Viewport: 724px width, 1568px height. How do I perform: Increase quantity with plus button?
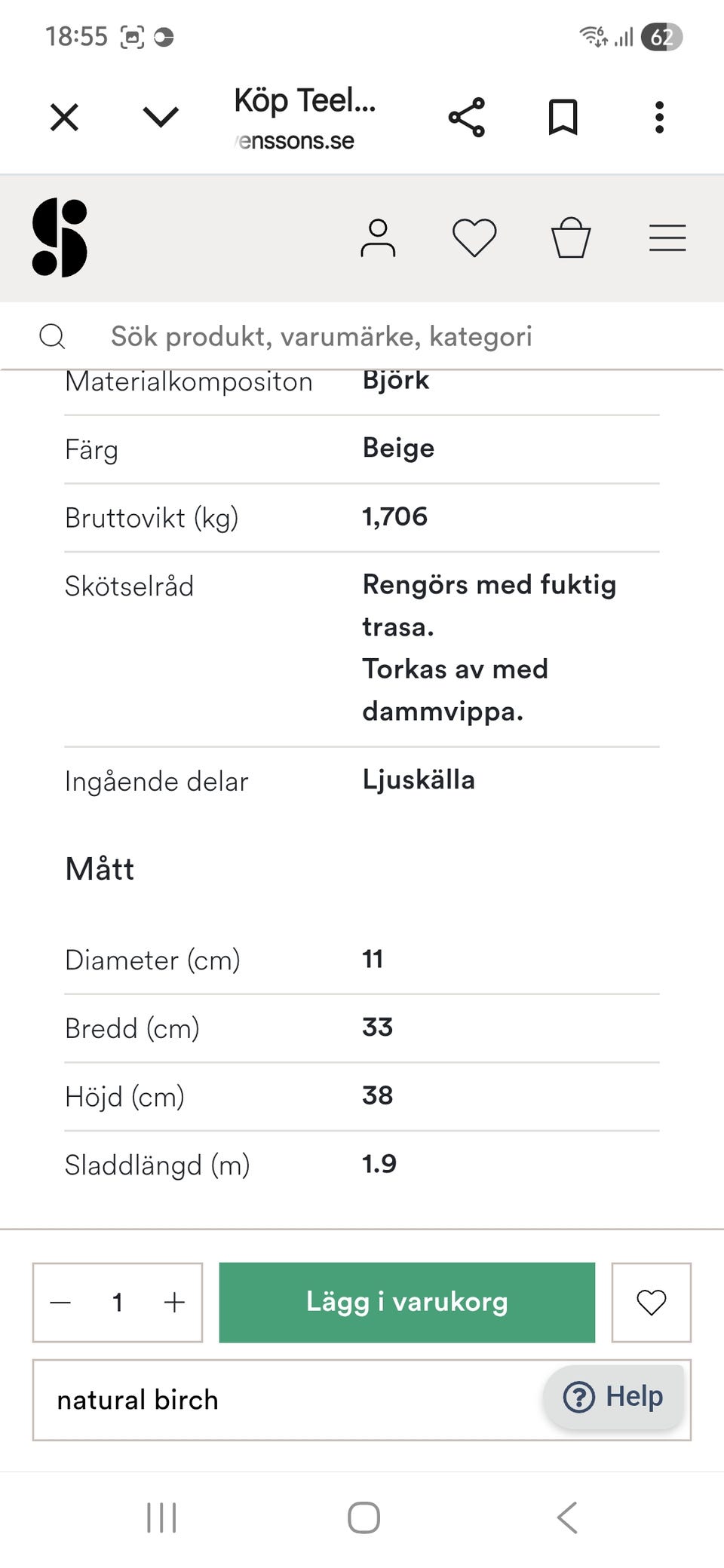click(174, 1303)
